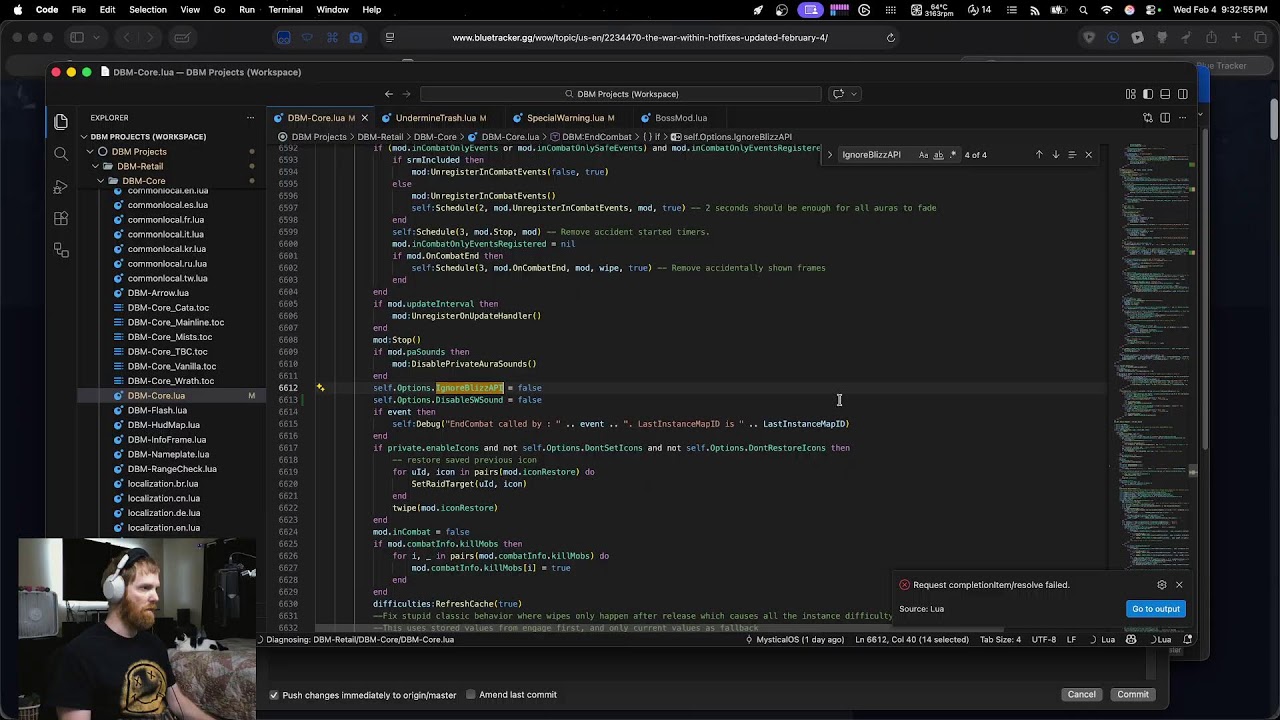1280x720 pixels.
Task: Open Copilot status icon in status bar
Action: click(x=1131, y=640)
